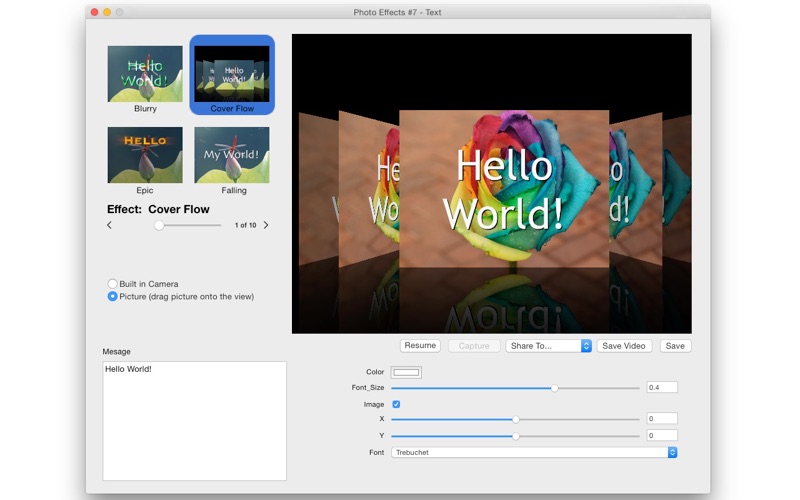Click the '1 of 10' page indicator

(245, 225)
